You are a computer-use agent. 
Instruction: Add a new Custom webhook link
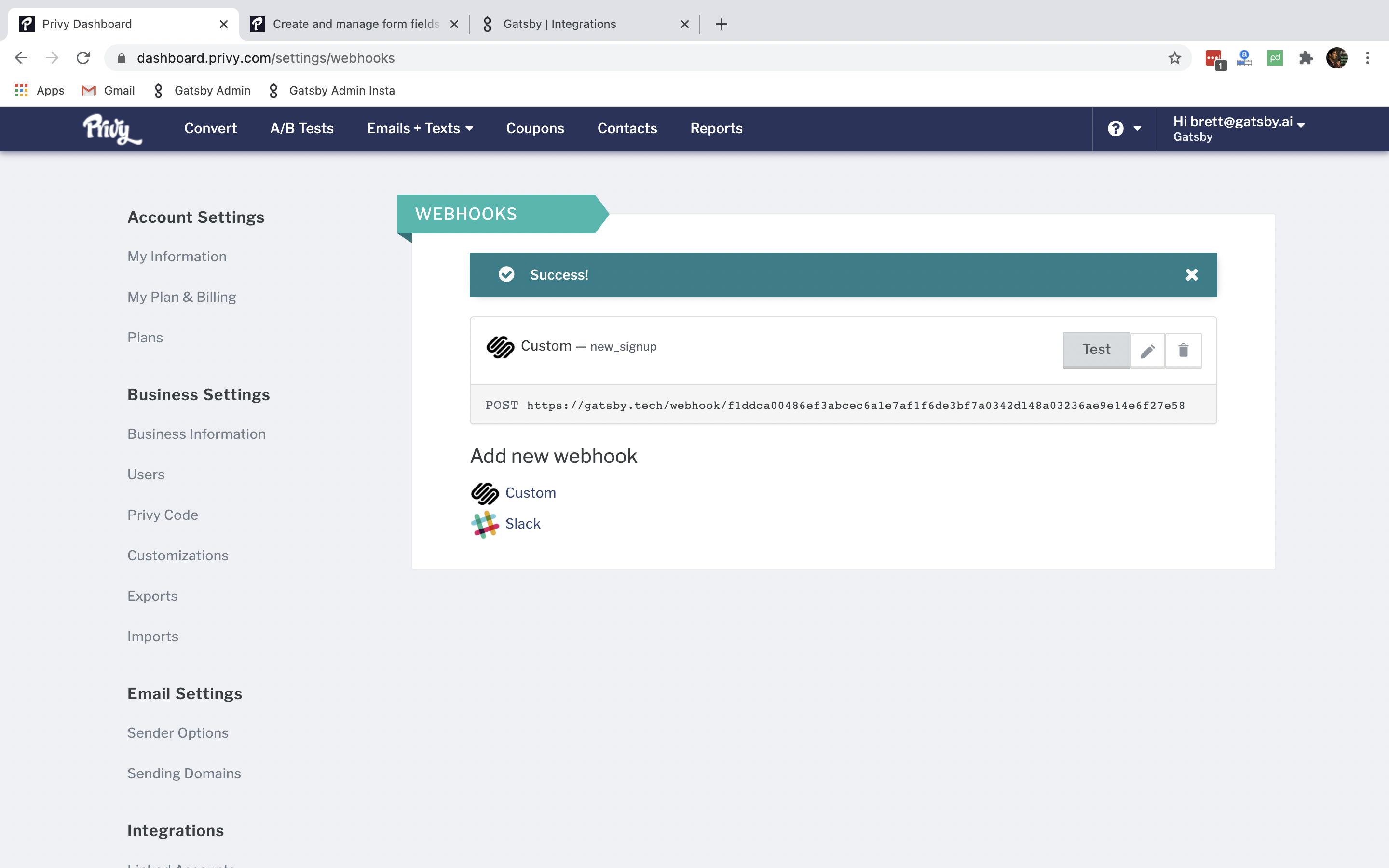[x=531, y=493]
